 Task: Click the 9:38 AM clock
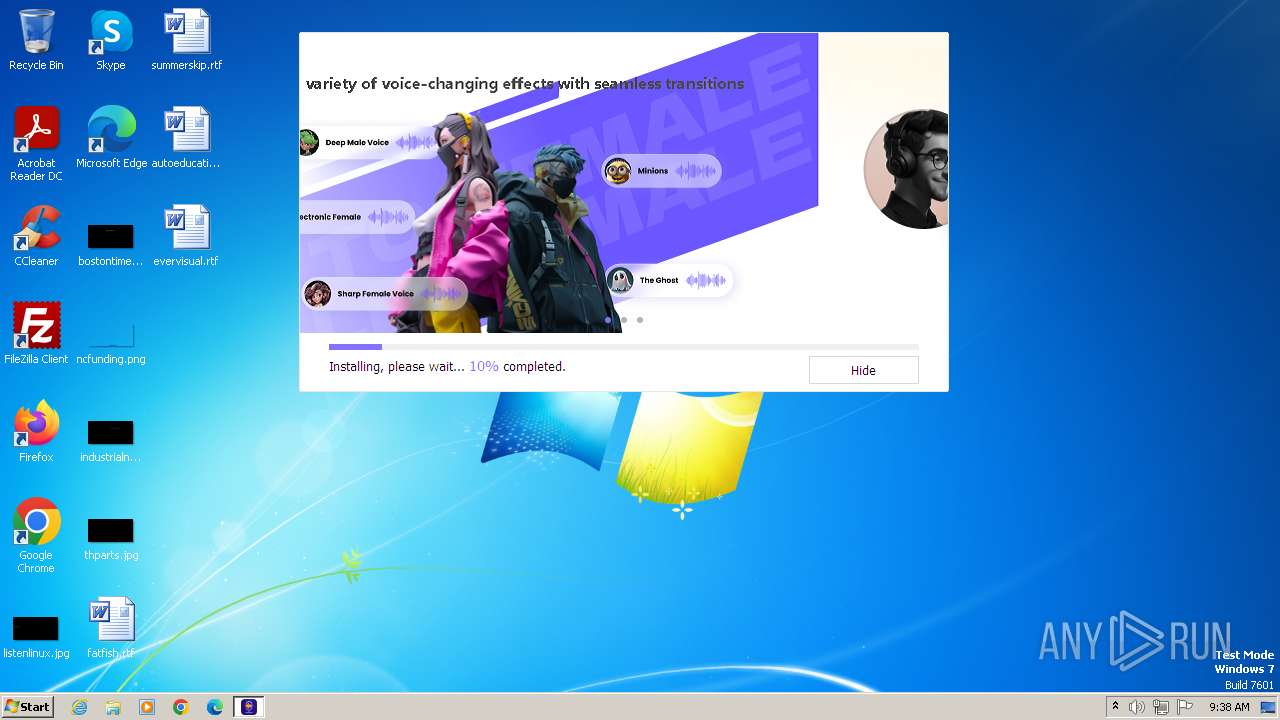tap(1229, 707)
